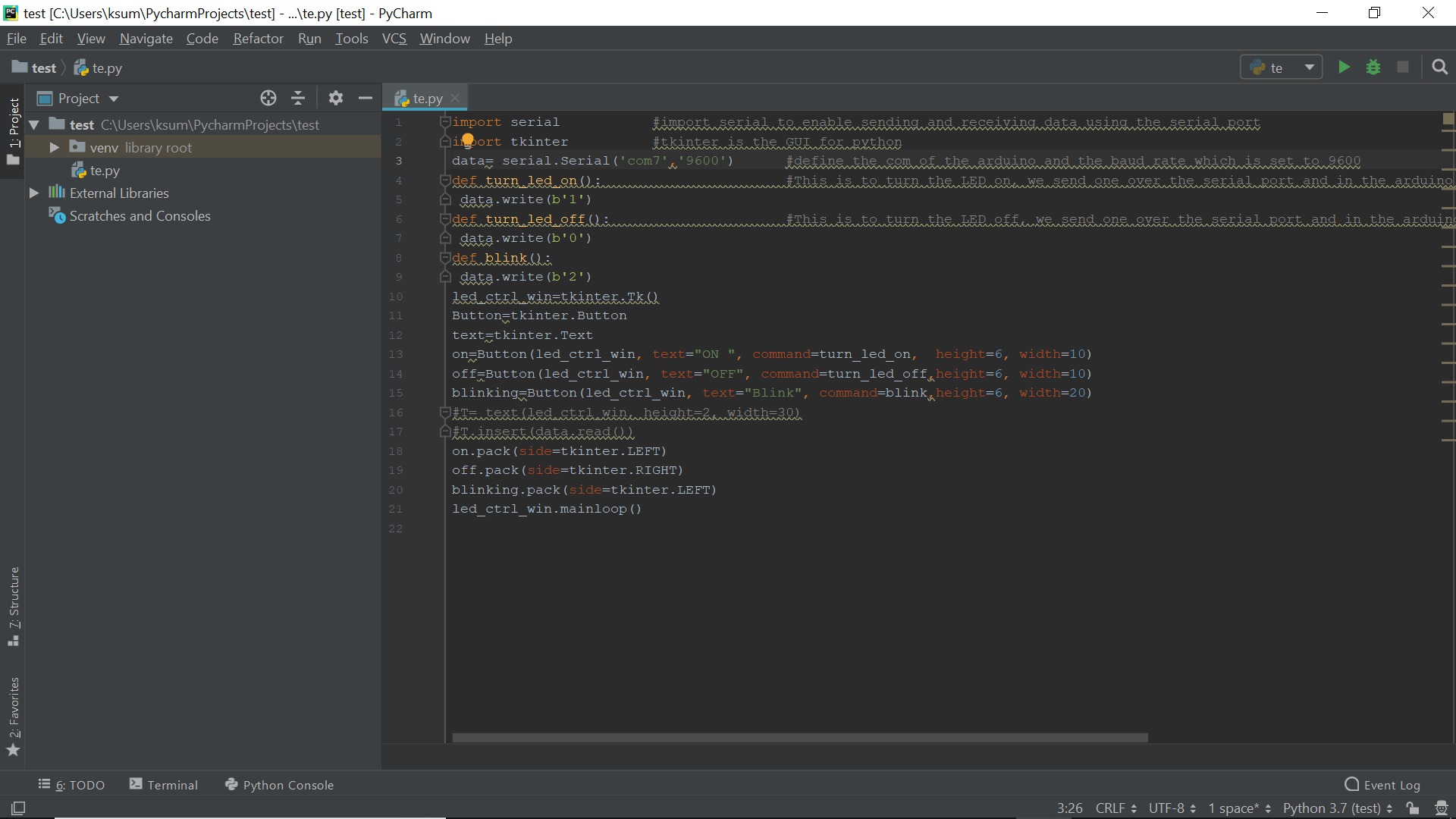
Task: Open Project panel settings gear
Action: (336, 98)
